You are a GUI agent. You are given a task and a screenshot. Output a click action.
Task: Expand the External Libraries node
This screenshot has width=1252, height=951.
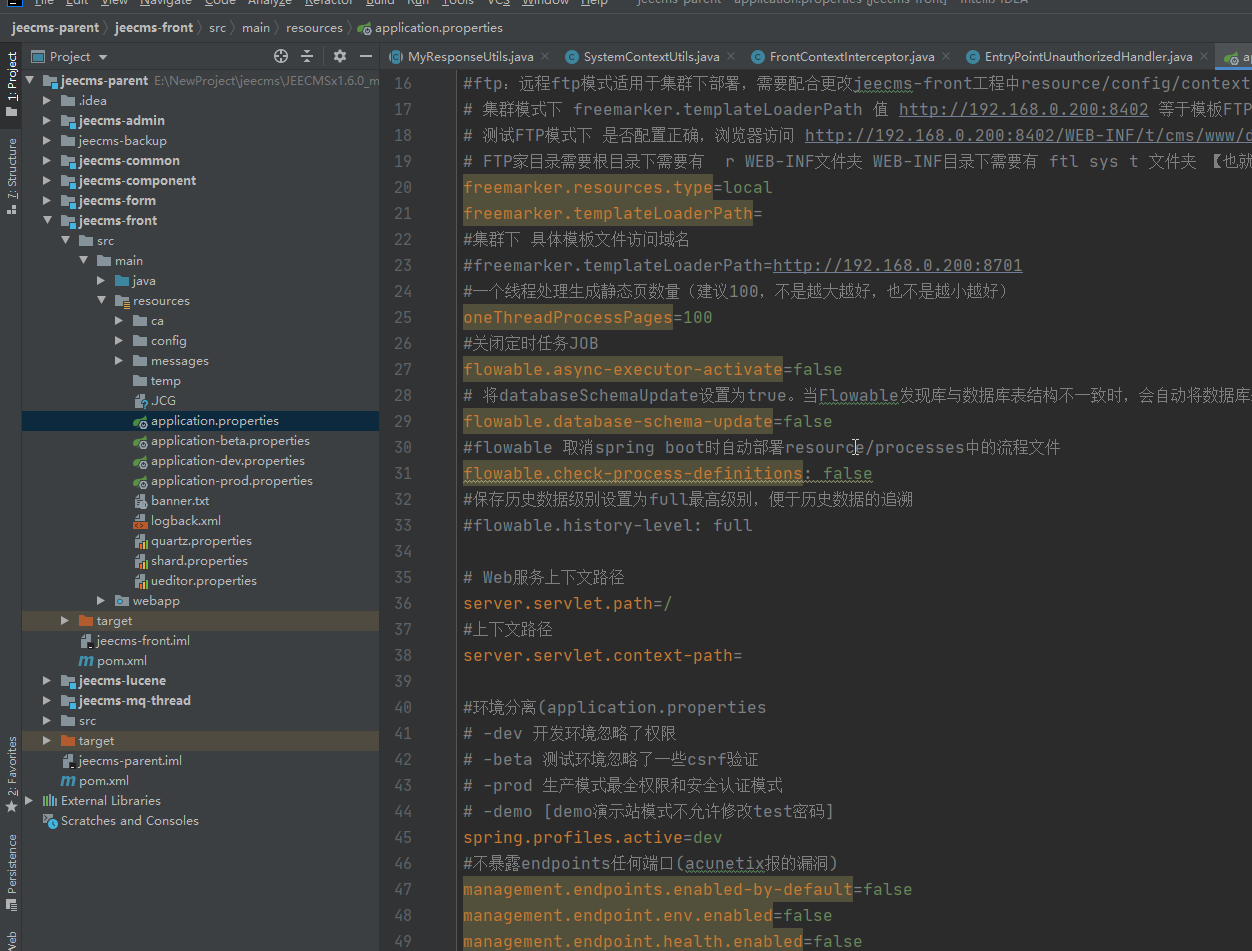coord(30,801)
